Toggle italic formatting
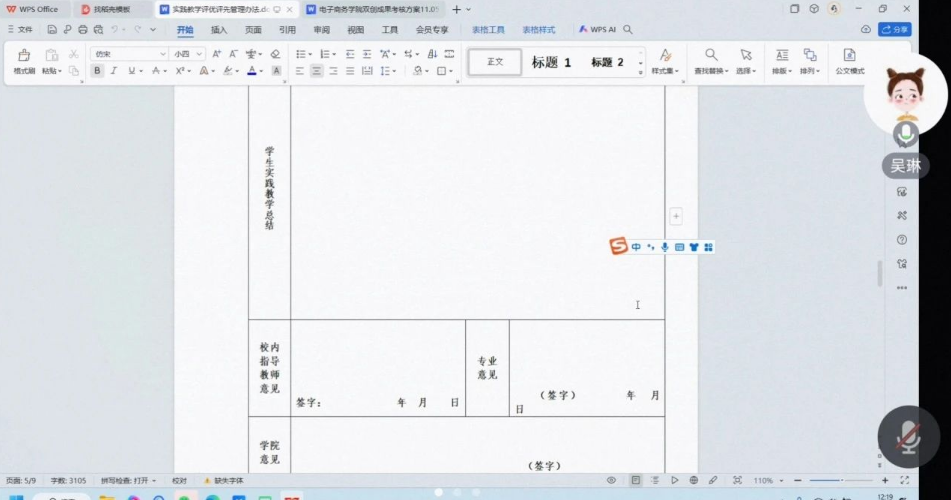The image size is (951, 500). click(114, 71)
